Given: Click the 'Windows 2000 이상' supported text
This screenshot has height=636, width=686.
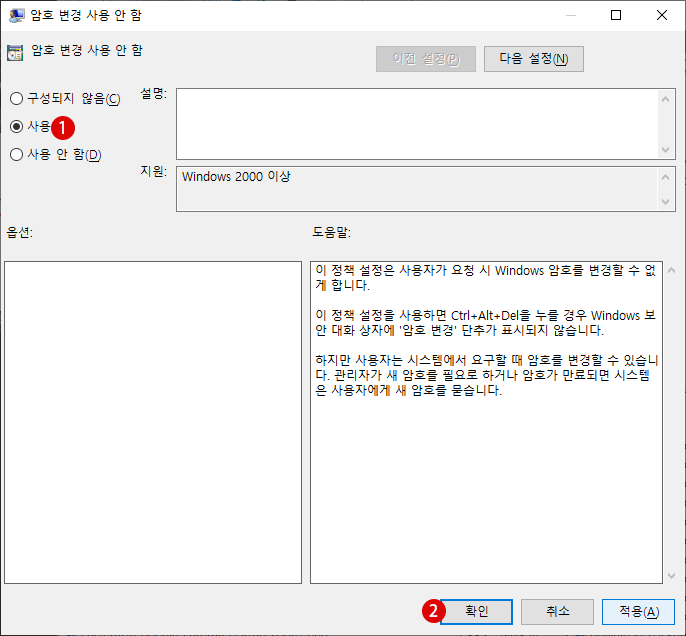Looking at the screenshot, I should tap(236, 176).
